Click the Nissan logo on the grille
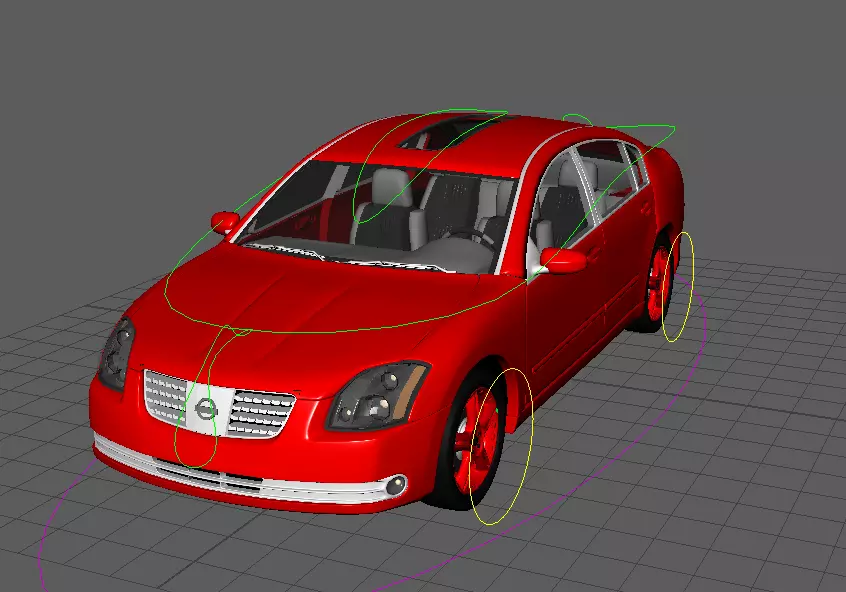Viewport: 846px width, 592px height. pos(205,409)
